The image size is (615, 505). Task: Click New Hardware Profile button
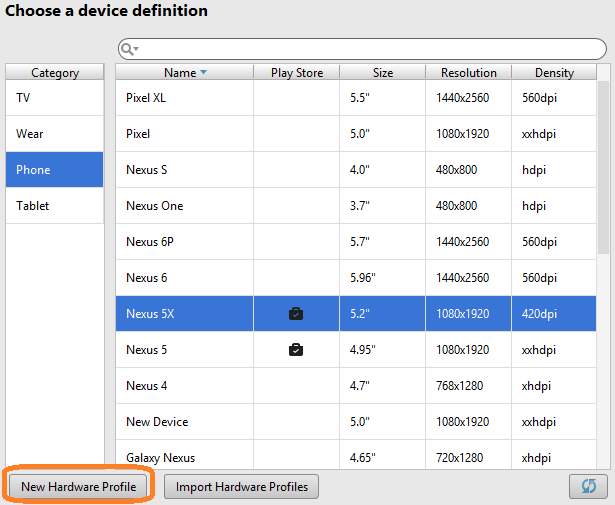78,487
